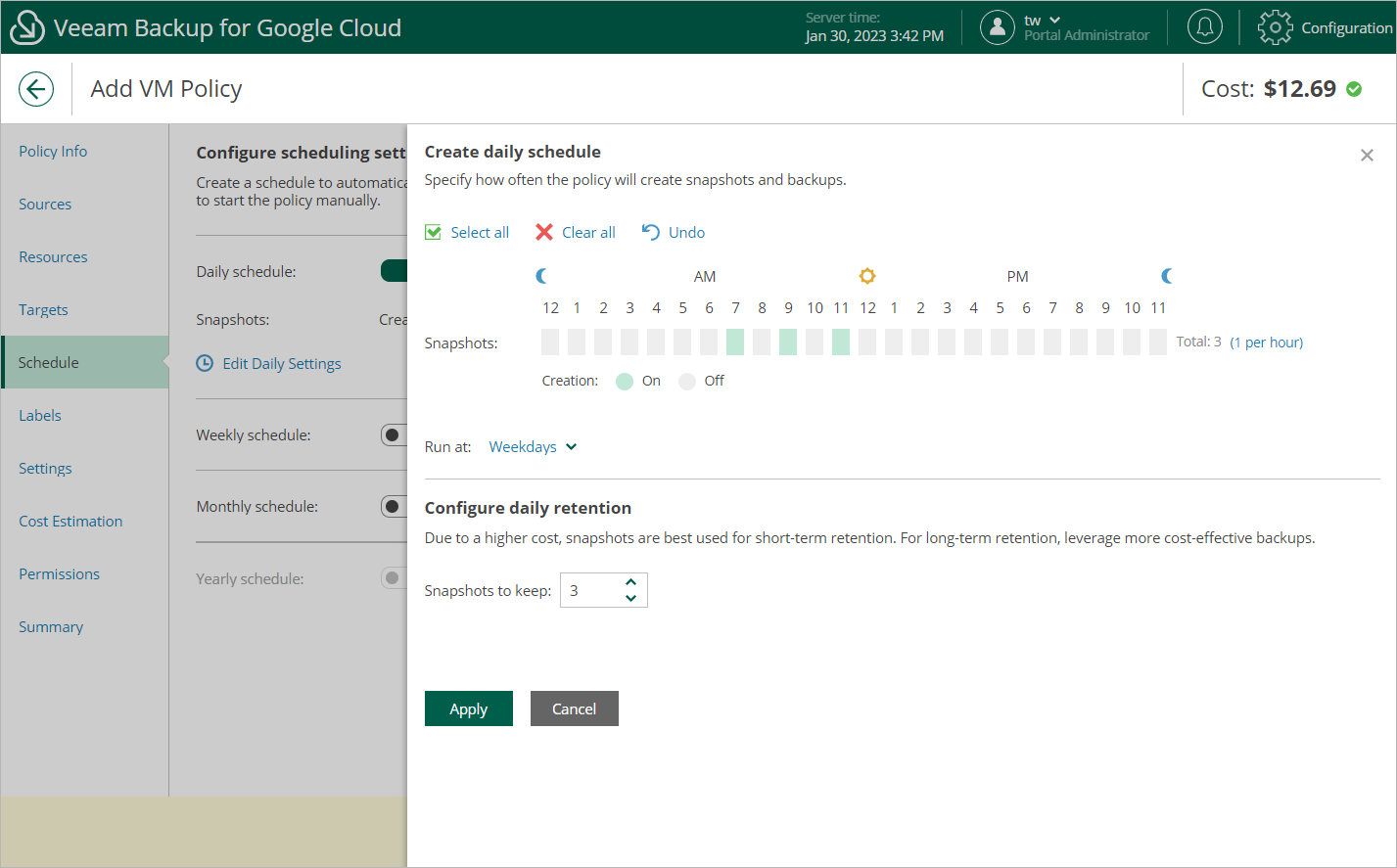Click the Cancel button
Screen dimensions: 1397x868
point(574,708)
